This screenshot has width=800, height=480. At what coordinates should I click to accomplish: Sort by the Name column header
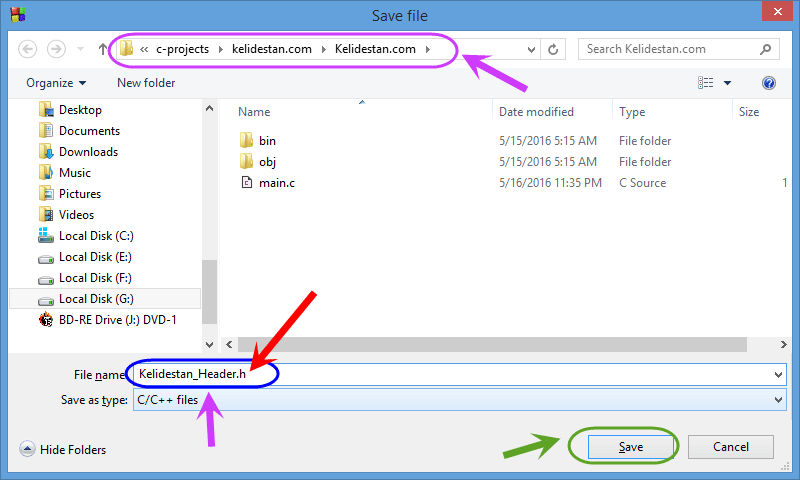pyautogui.click(x=254, y=112)
